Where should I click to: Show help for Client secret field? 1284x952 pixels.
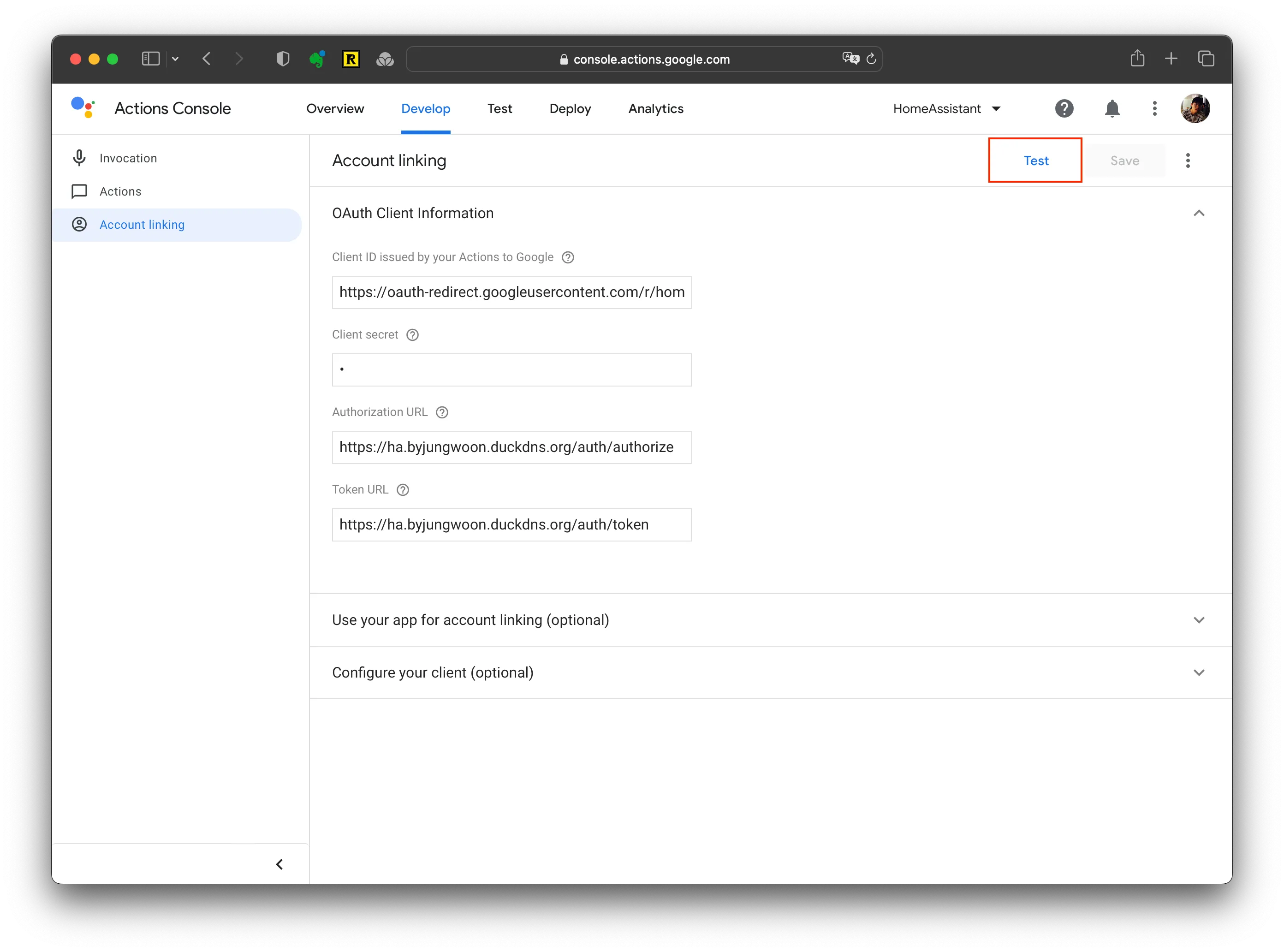tap(413, 335)
